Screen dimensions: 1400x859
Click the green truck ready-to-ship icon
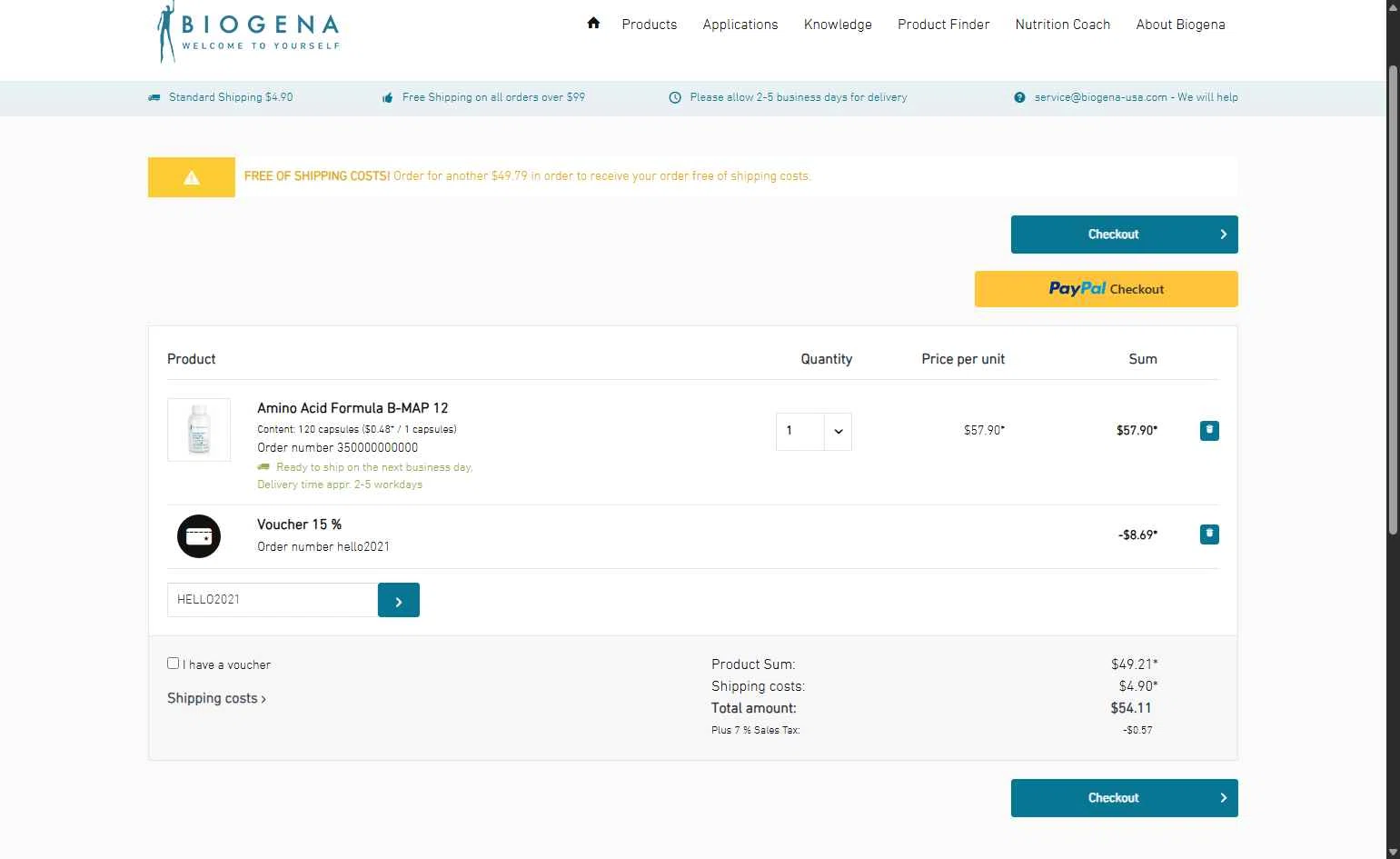pyautogui.click(x=263, y=467)
